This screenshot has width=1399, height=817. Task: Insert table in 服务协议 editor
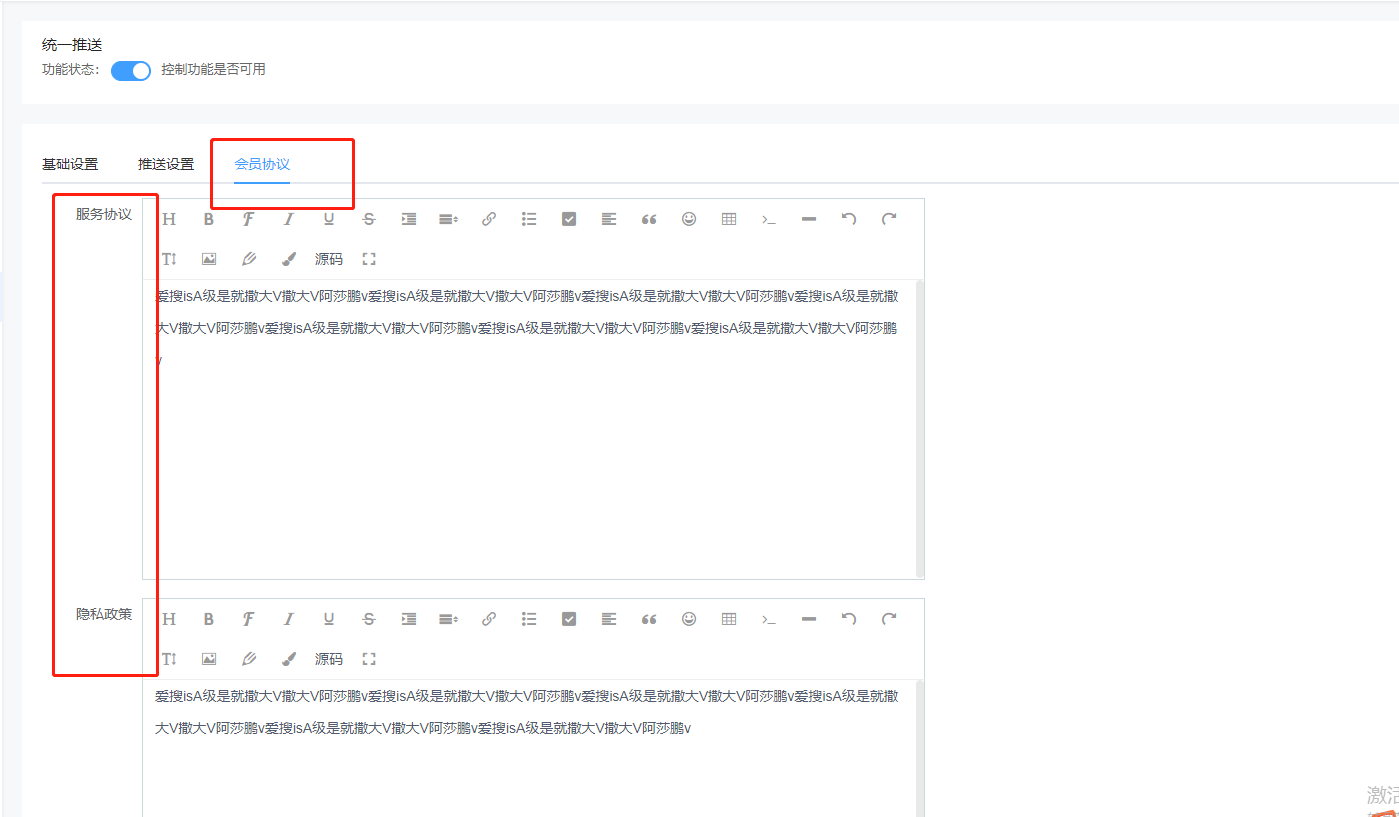point(729,219)
